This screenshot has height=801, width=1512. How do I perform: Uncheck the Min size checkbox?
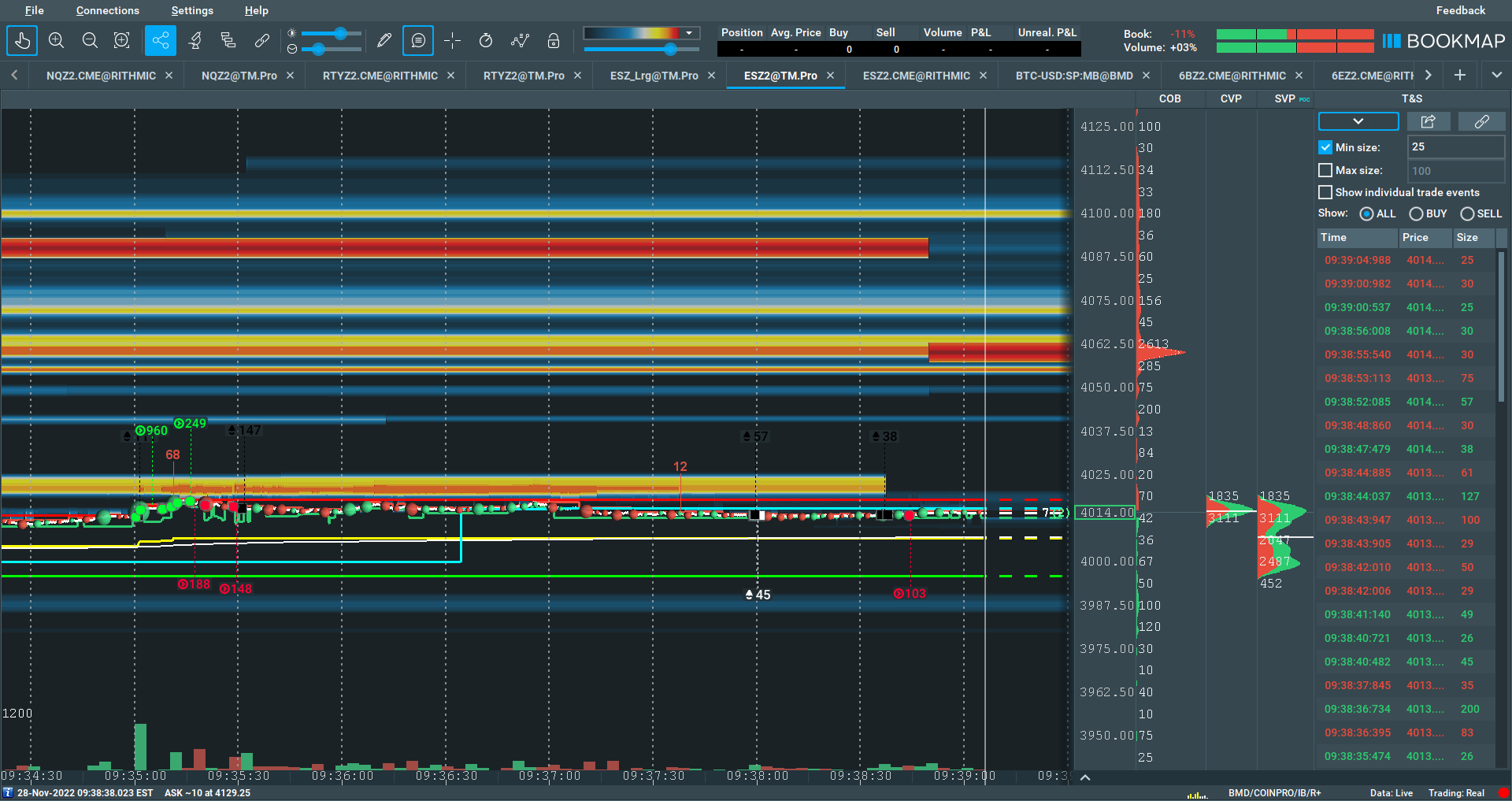[x=1325, y=147]
